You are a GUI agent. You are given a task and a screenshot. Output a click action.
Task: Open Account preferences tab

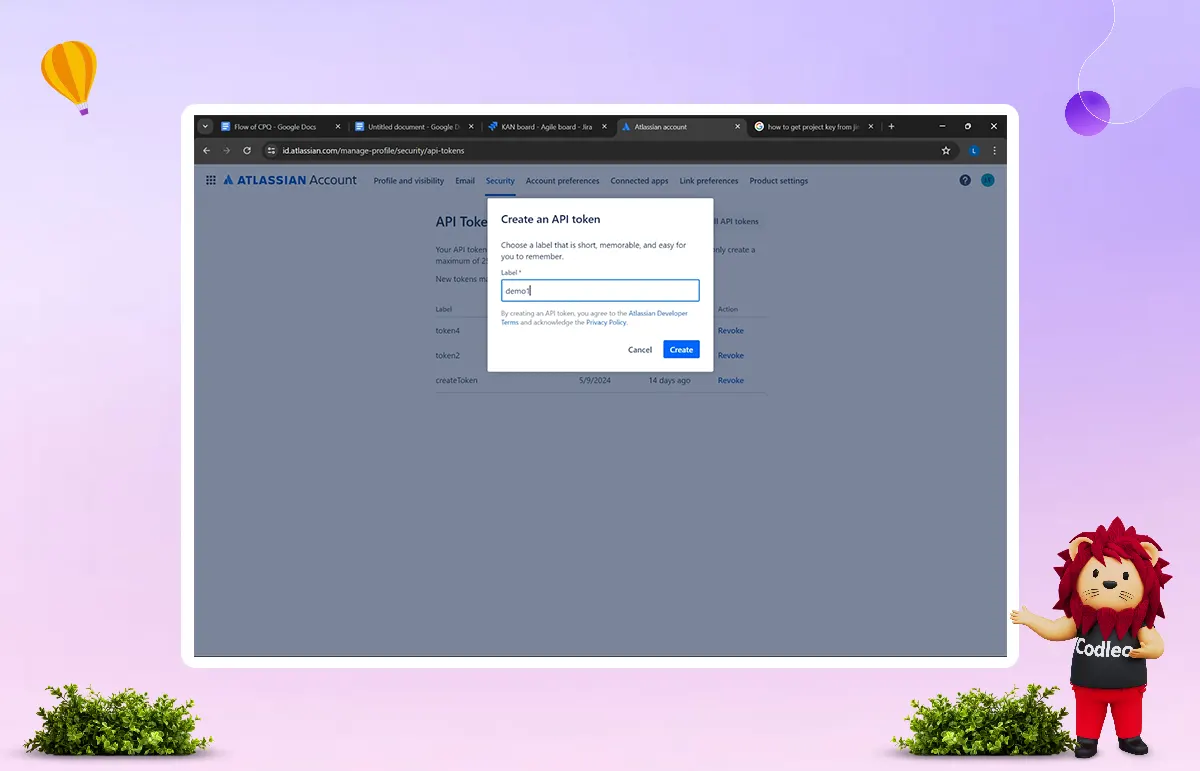click(563, 181)
